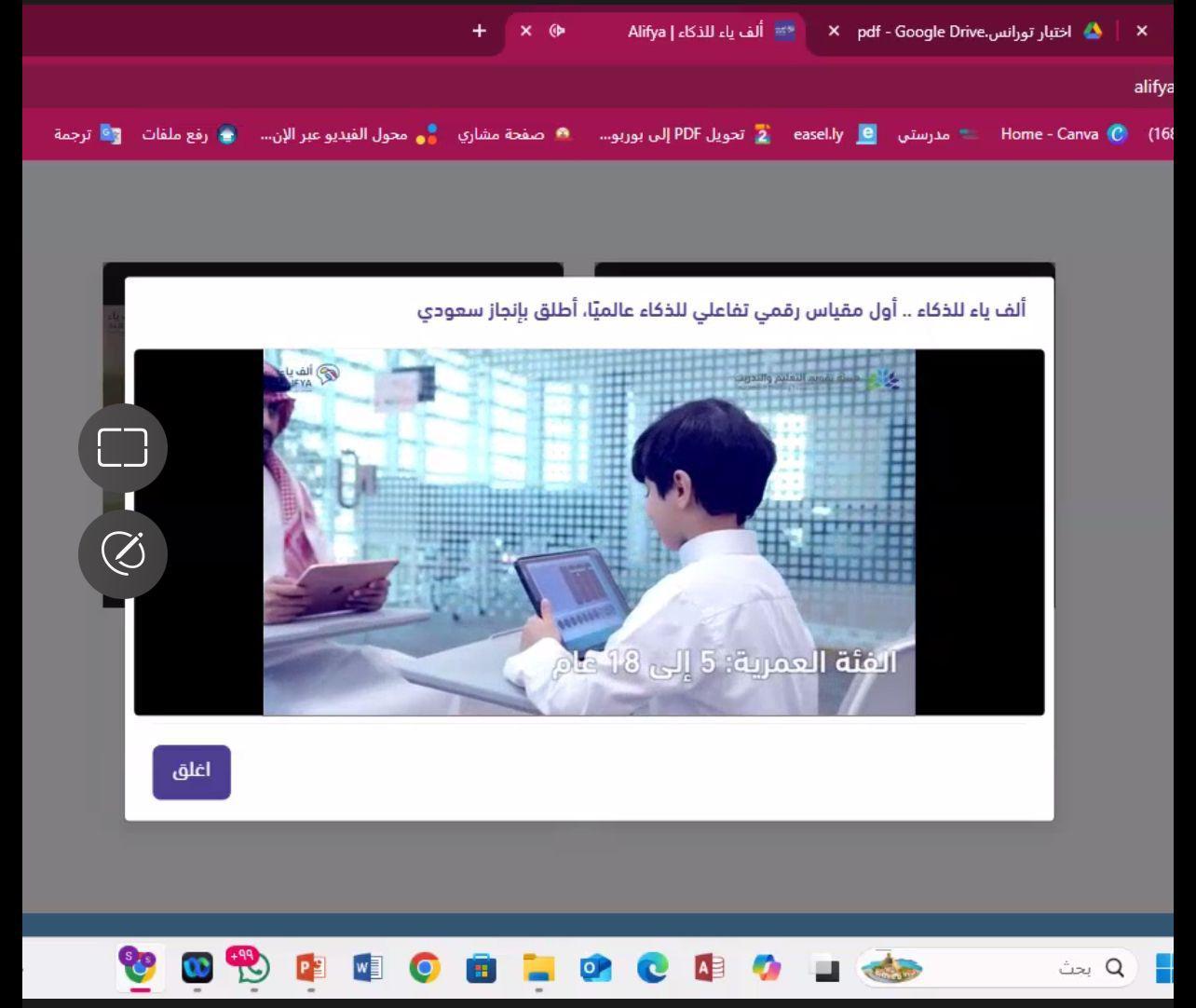Open Microsoft Access from the taskbar
Image resolution: width=1196 pixels, height=1008 pixels.
(x=709, y=969)
